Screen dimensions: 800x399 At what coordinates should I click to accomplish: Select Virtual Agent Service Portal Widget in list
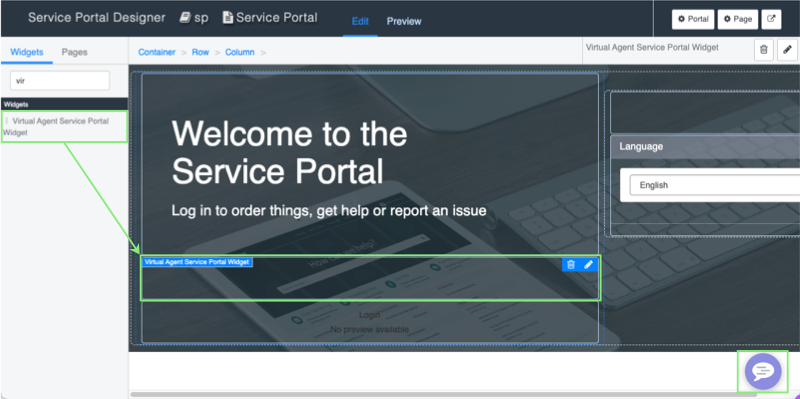point(64,127)
